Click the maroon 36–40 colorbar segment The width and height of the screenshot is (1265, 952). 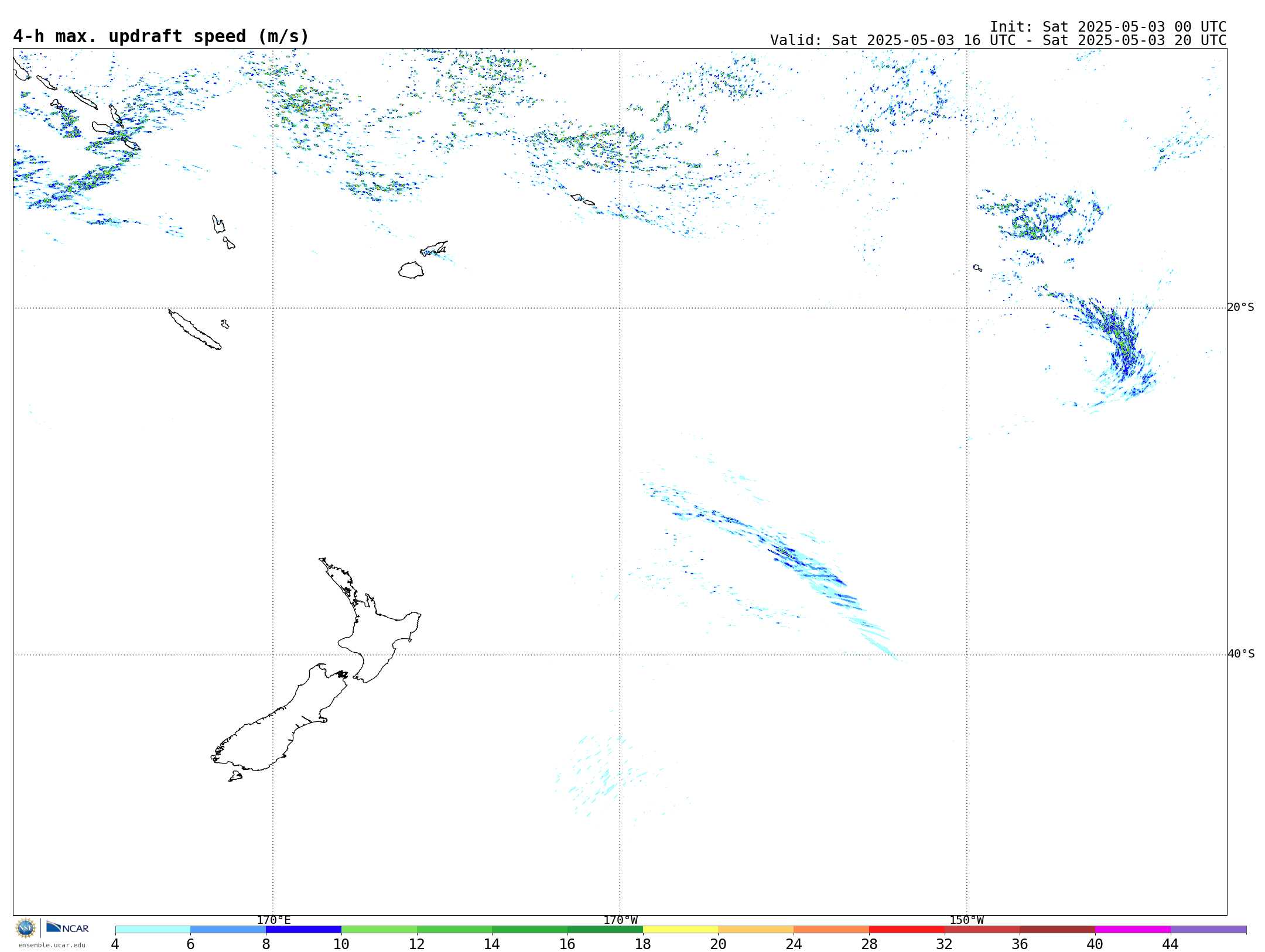point(1058,929)
